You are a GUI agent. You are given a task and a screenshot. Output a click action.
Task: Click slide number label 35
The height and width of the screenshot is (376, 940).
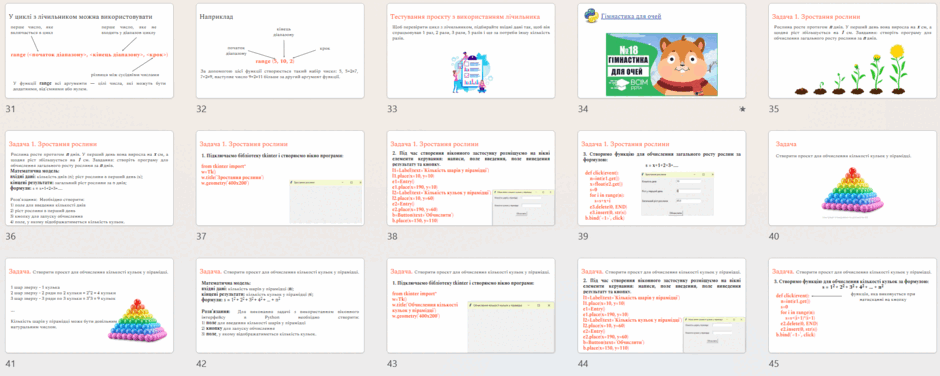(x=774, y=109)
